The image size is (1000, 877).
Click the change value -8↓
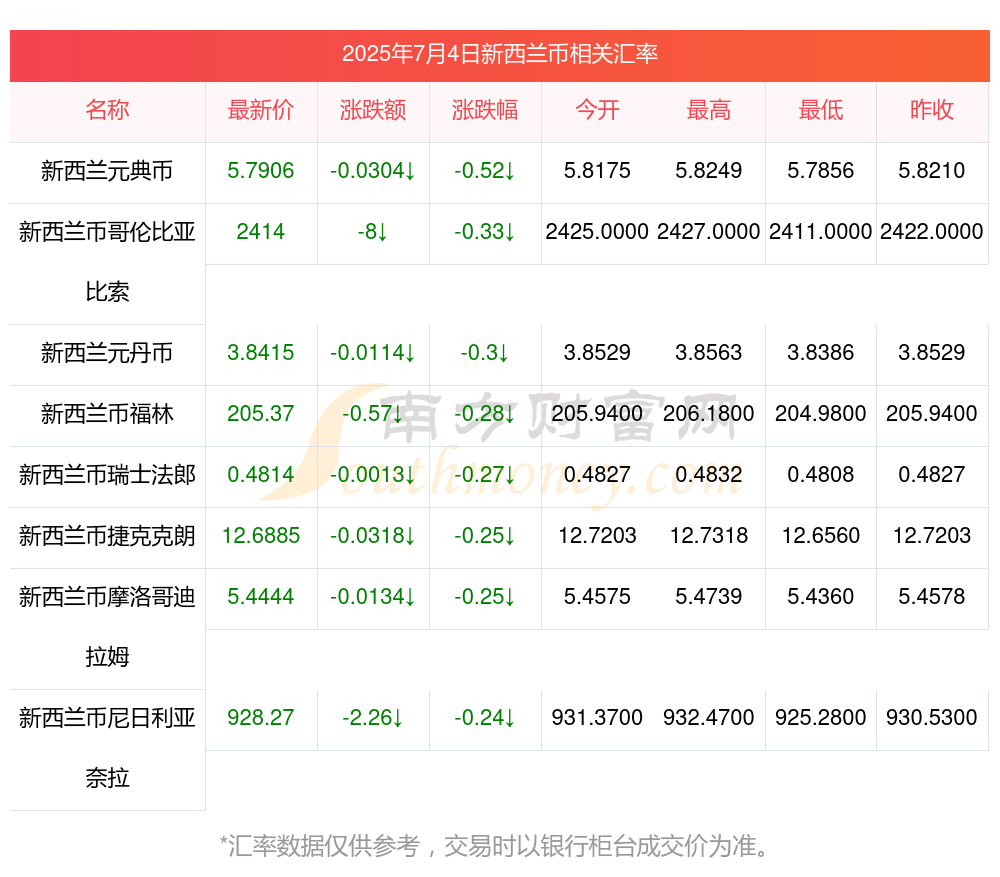373,231
